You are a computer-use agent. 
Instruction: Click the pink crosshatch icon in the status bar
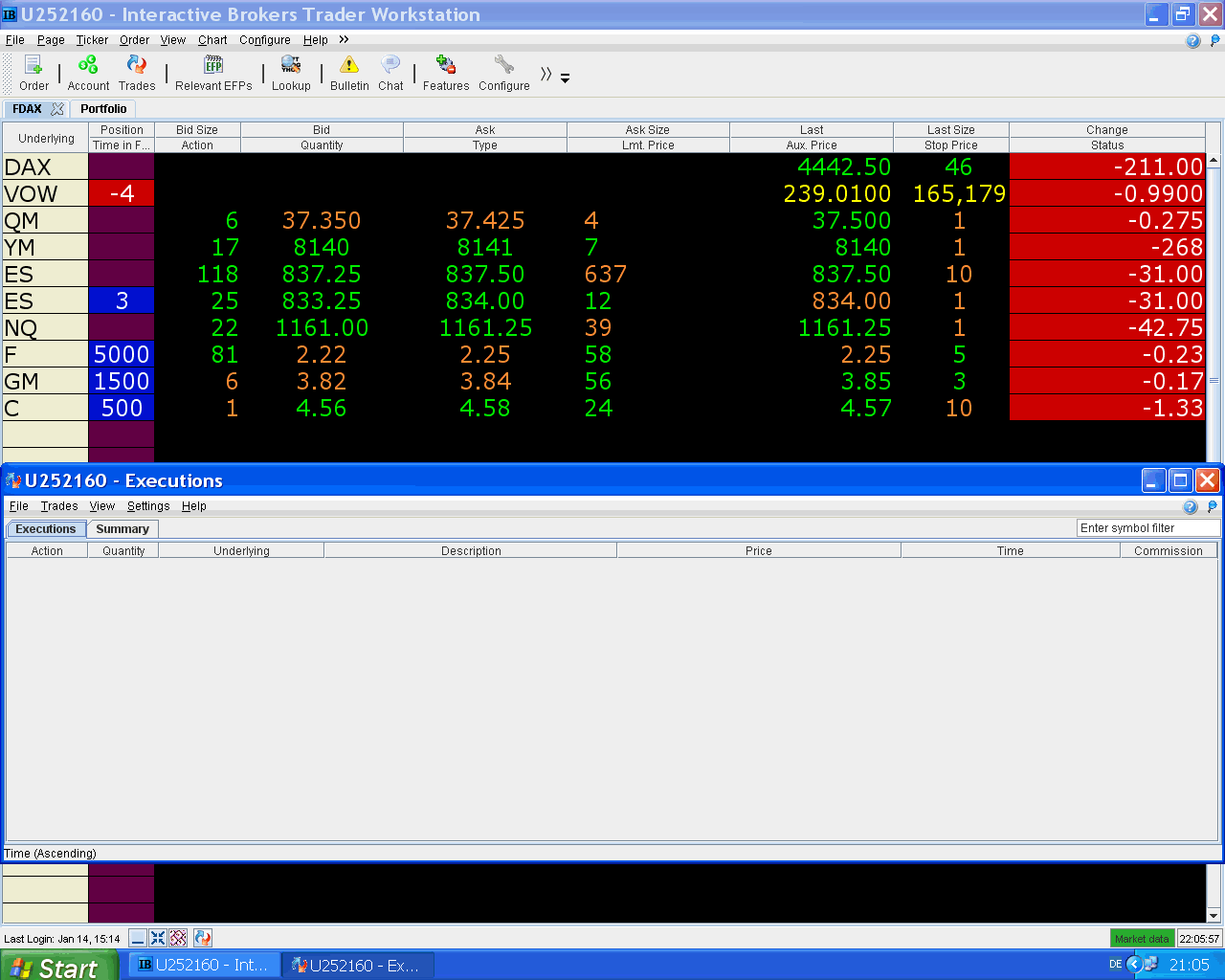[x=178, y=938]
